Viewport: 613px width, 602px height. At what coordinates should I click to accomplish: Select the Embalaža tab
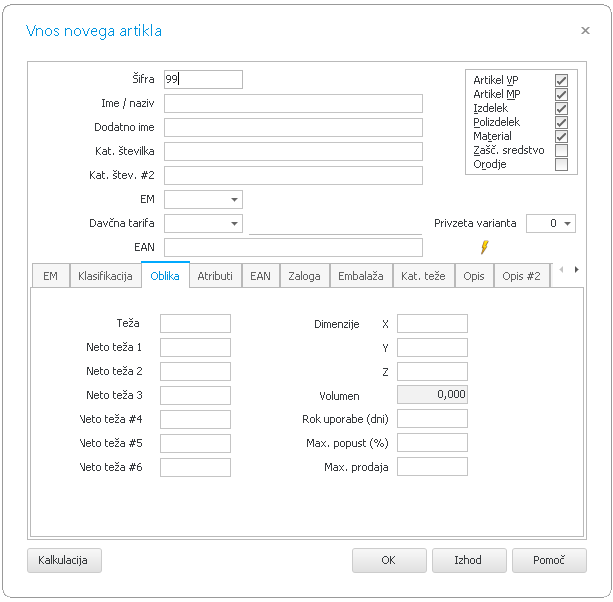tap(360, 275)
